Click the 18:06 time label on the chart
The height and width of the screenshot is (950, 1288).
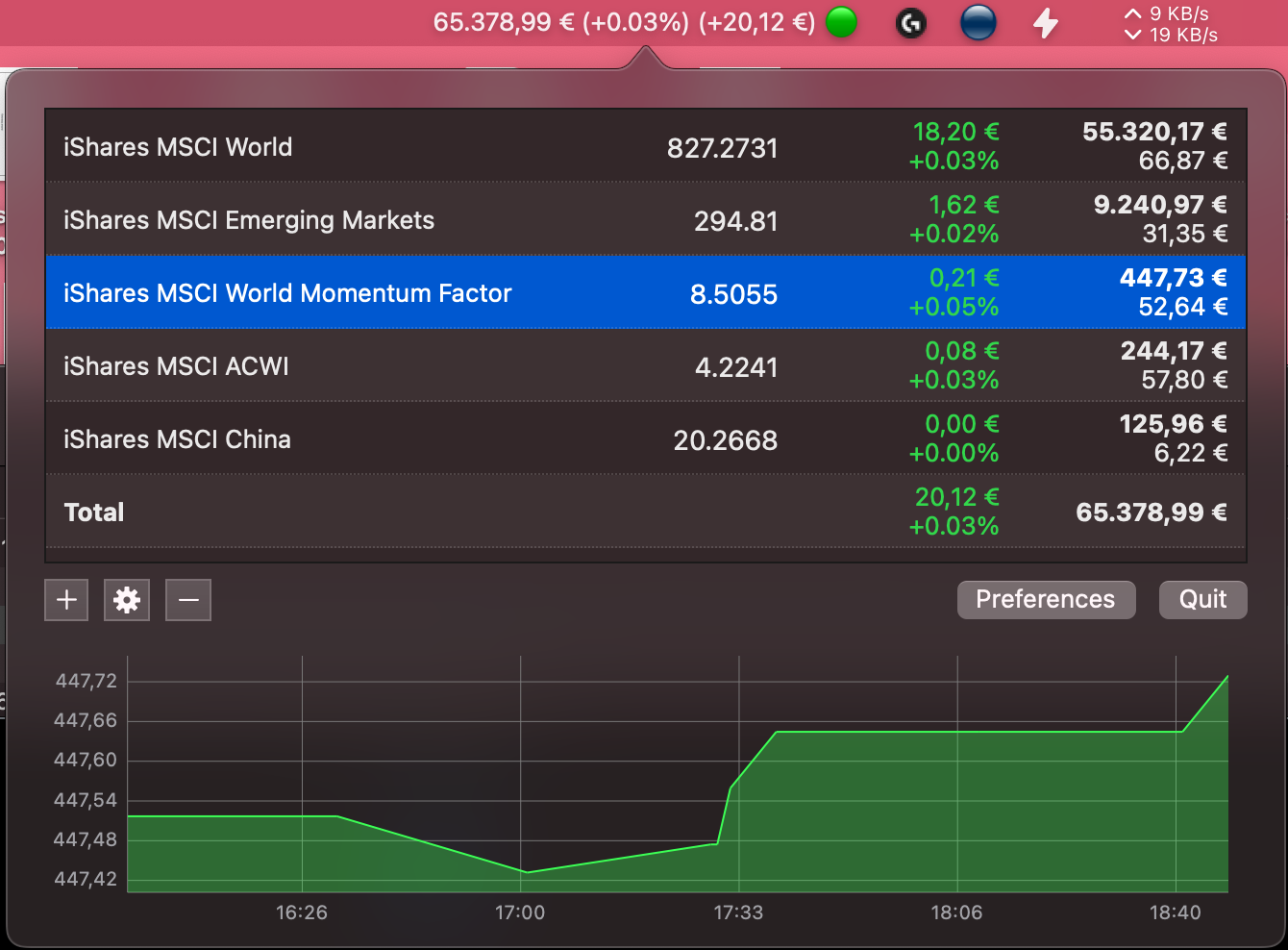pyautogui.click(x=956, y=912)
